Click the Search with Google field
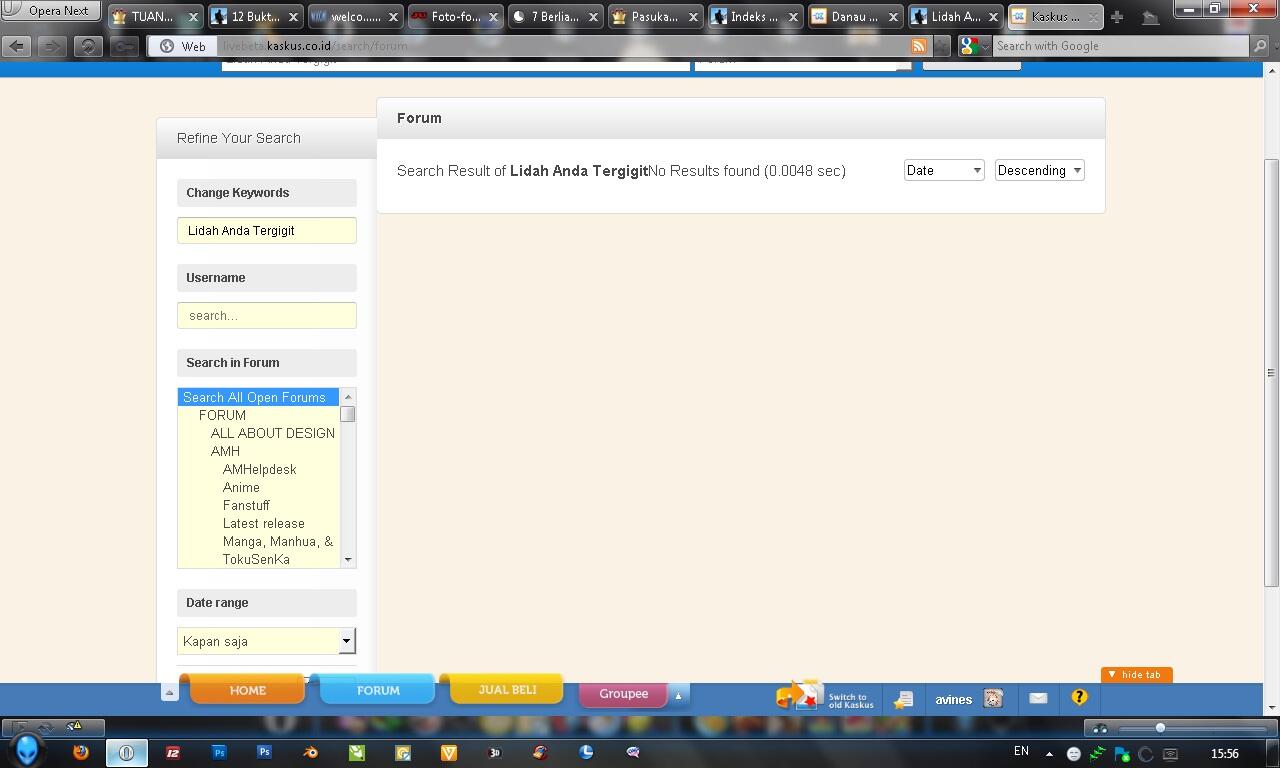The image size is (1280, 768). tap(1120, 46)
